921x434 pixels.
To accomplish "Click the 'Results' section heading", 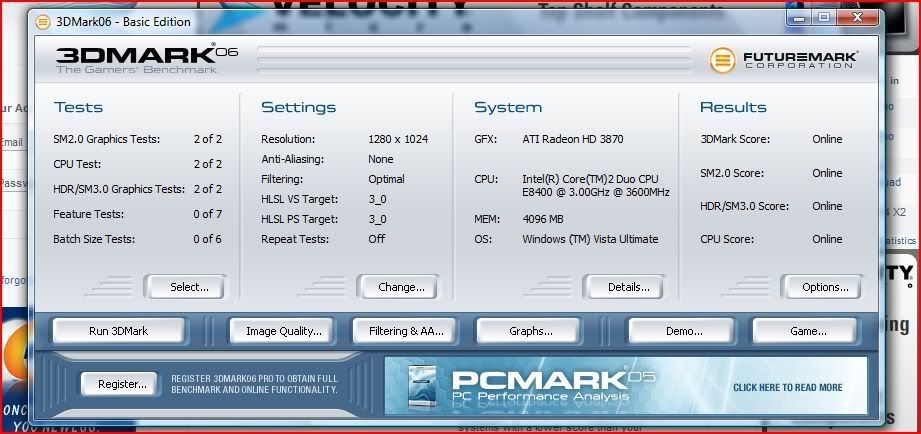I will pyautogui.click(x=733, y=107).
